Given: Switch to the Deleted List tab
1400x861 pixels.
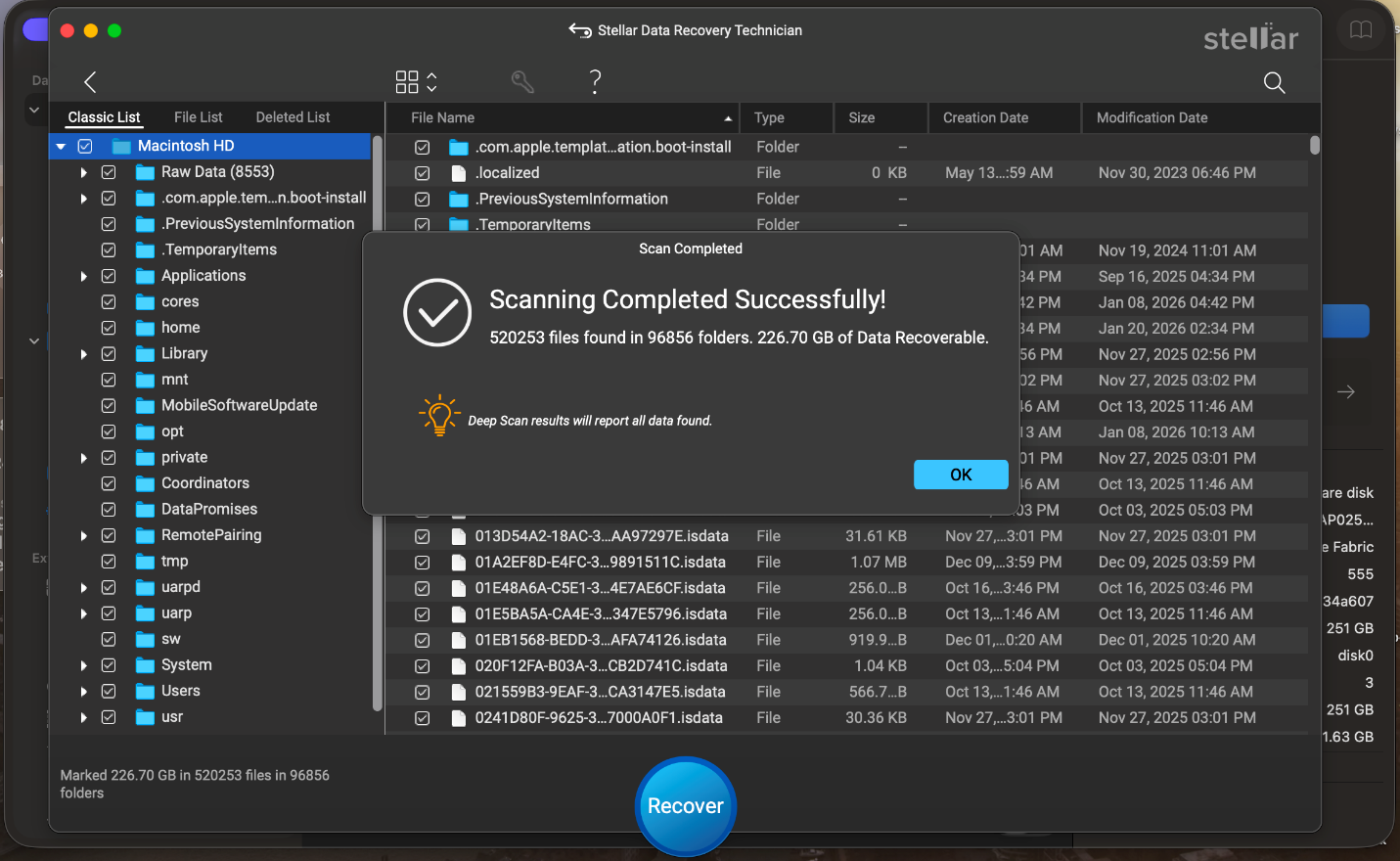Looking at the screenshot, I should click(x=293, y=117).
